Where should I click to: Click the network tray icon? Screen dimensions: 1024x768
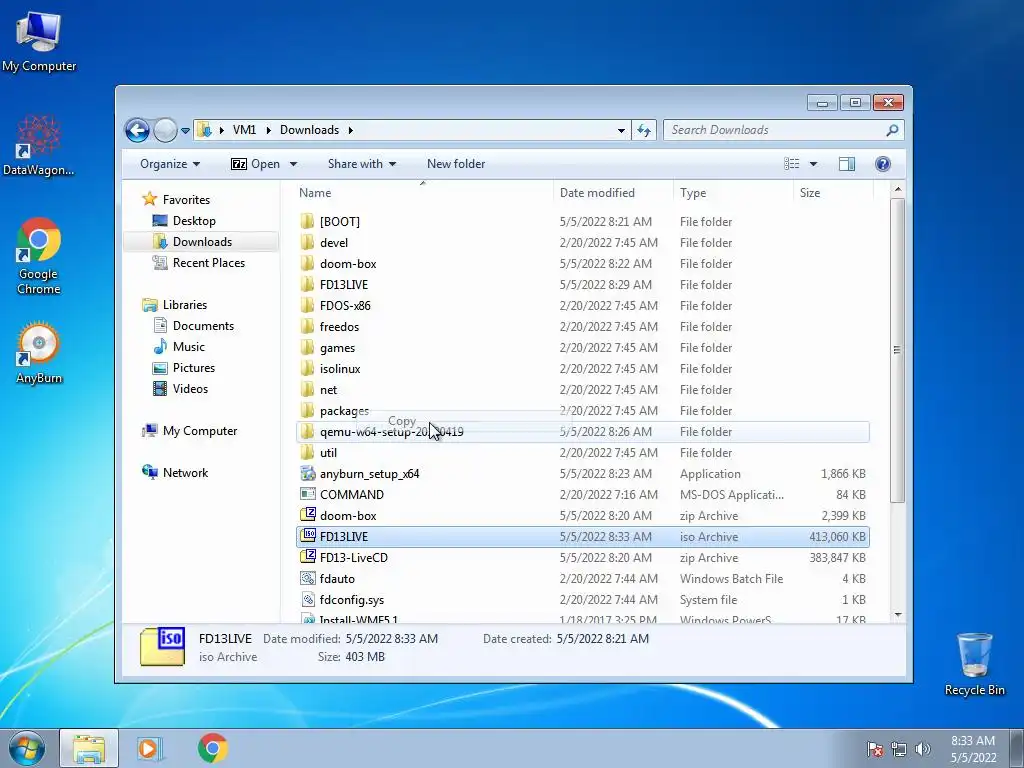pos(899,749)
